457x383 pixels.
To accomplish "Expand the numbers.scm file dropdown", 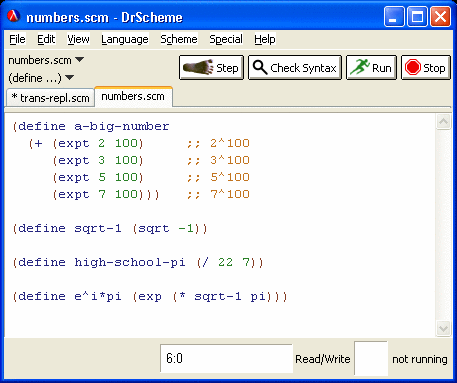I will click(46, 60).
